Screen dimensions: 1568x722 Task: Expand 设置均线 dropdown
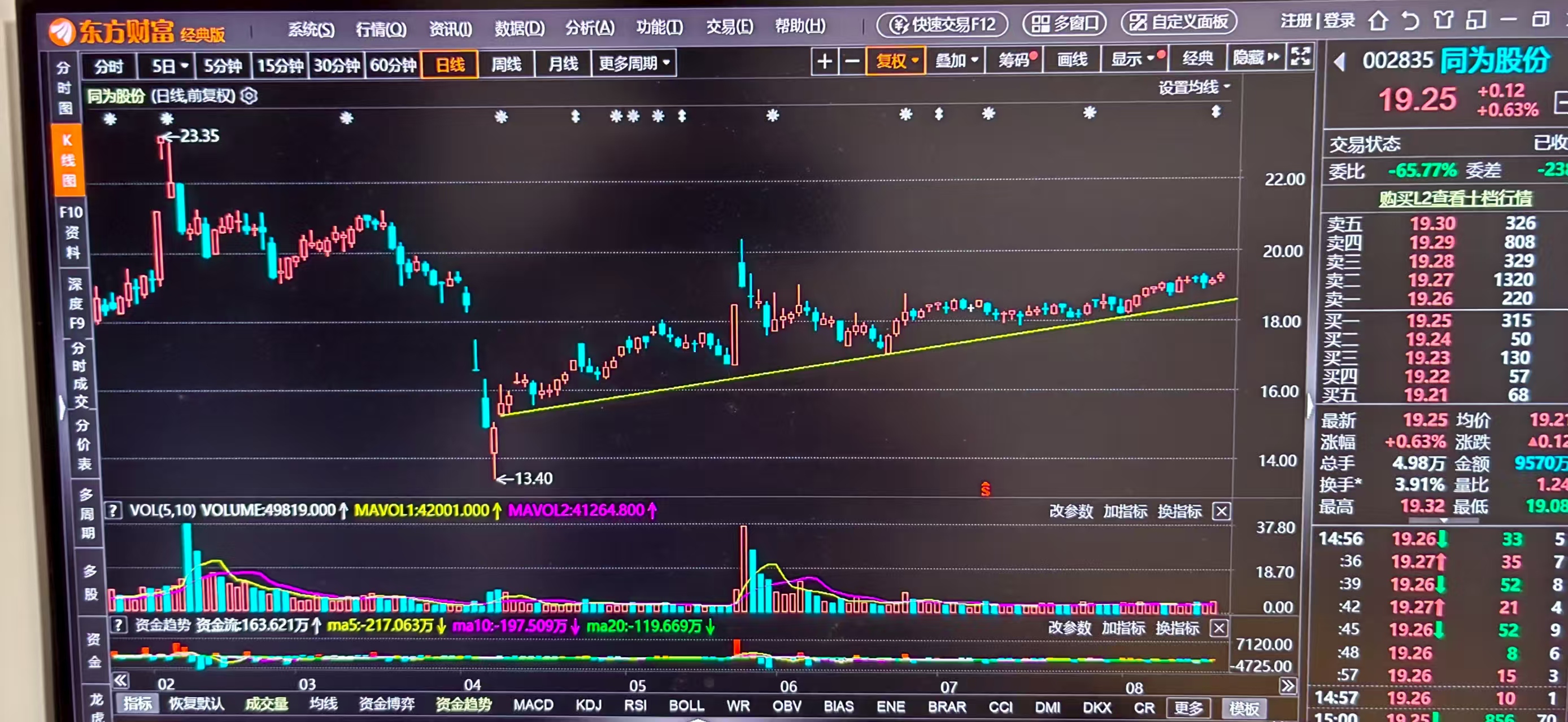click(1194, 87)
